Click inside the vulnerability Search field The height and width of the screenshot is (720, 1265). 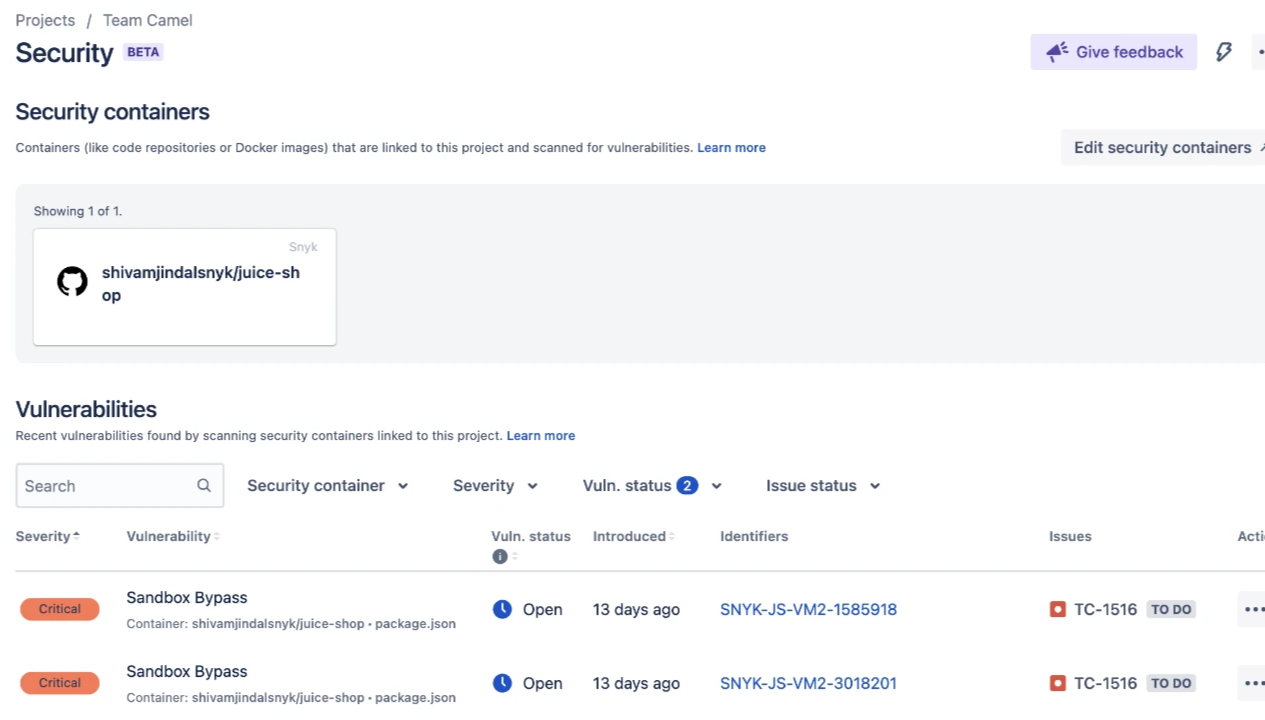coord(100,485)
